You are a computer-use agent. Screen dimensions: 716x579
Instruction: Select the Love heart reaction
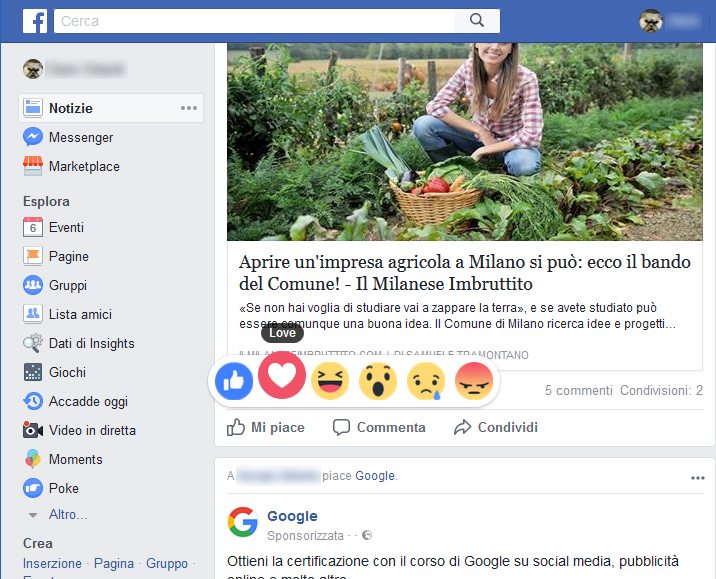282,375
